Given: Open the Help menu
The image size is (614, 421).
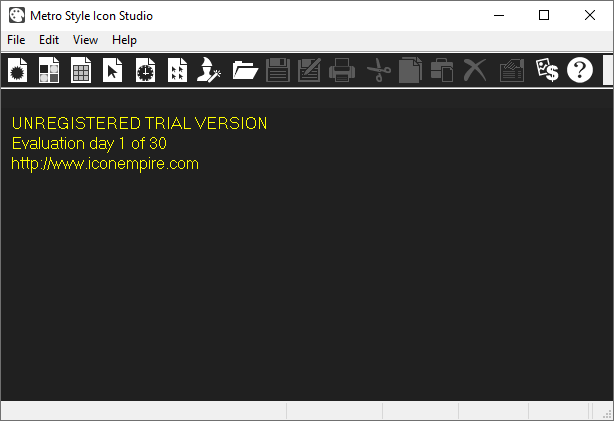Looking at the screenshot, I should point(124,40).
